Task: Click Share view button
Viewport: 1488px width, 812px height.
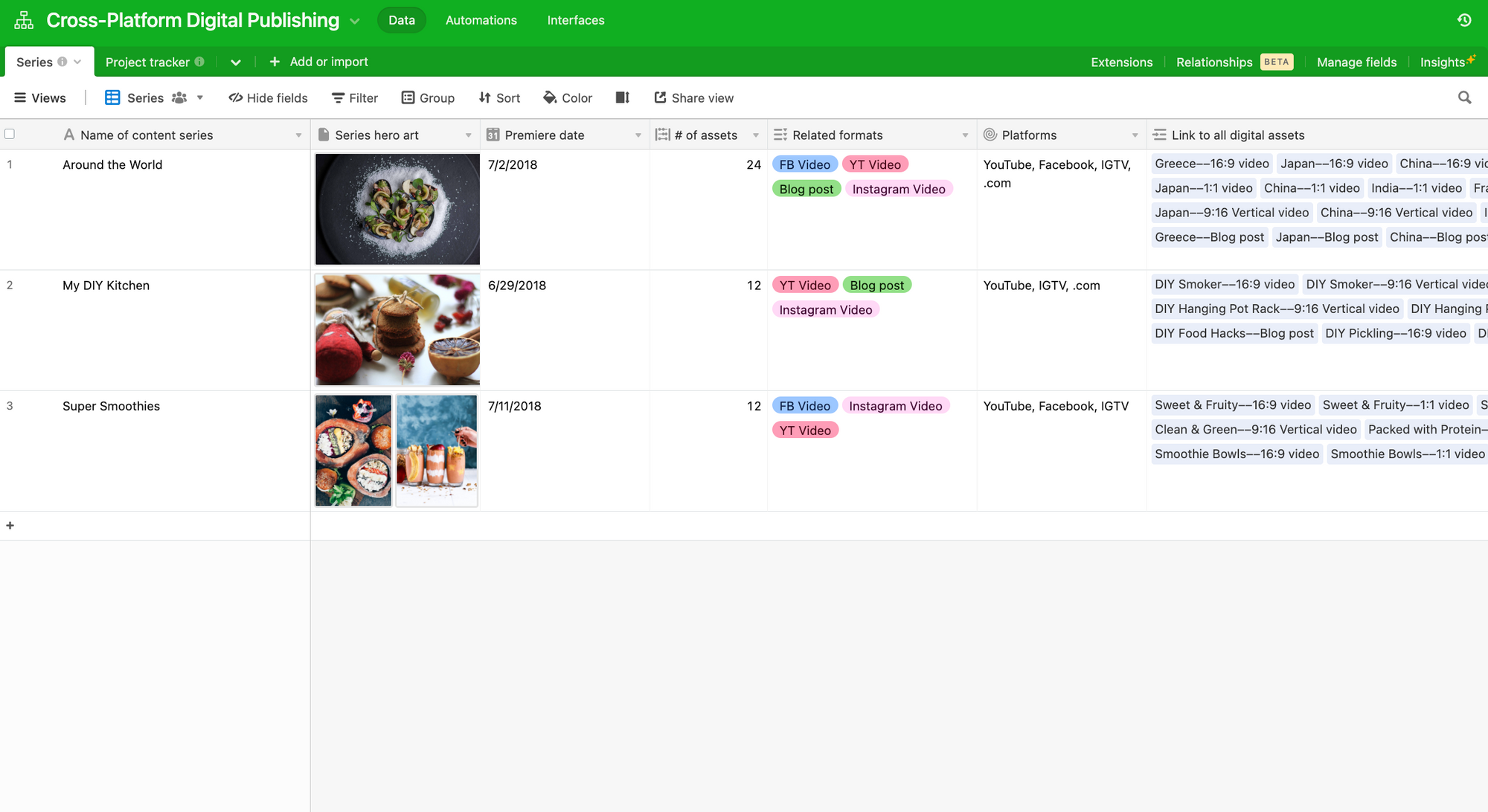Action: tap(693, 97)
